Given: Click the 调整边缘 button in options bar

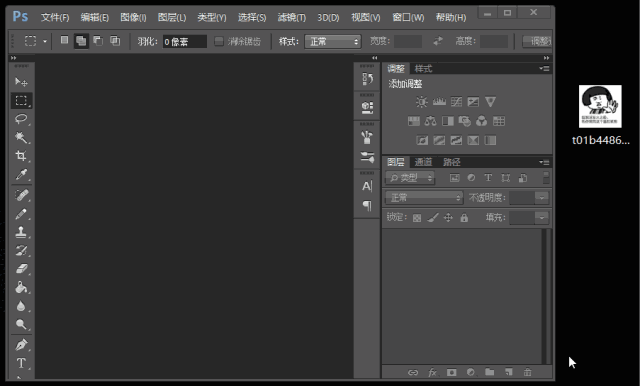Looking at the screenshot, I should point(538,41).
